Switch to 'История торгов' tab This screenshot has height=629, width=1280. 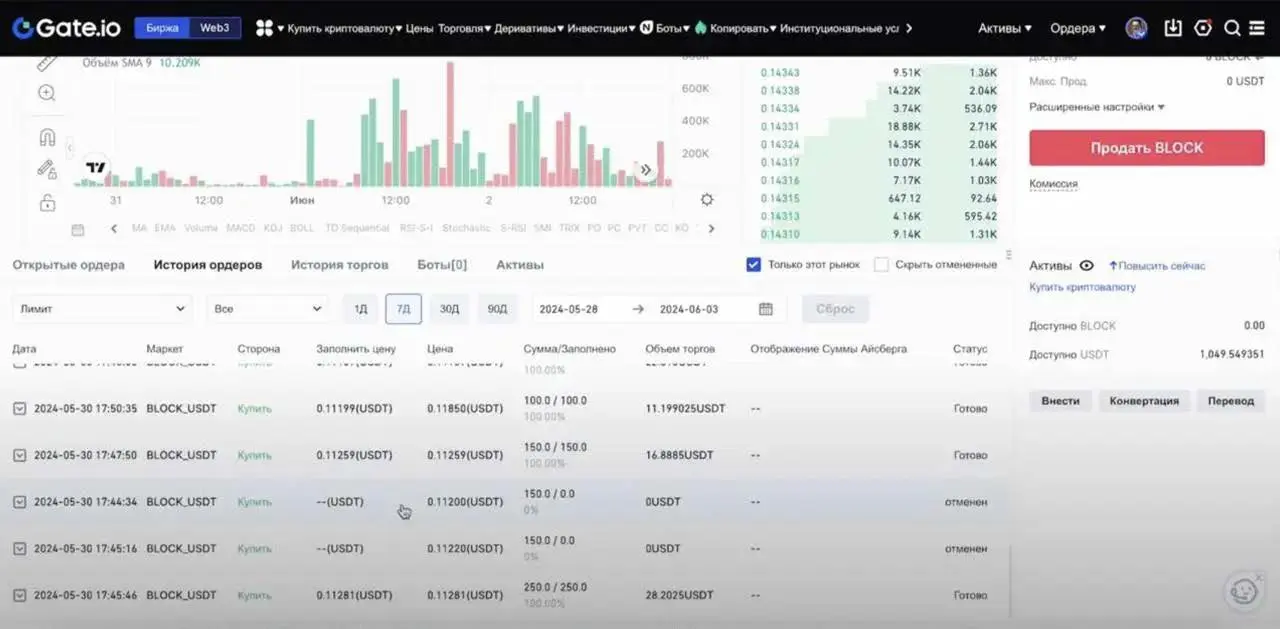[x=339, y=265]
